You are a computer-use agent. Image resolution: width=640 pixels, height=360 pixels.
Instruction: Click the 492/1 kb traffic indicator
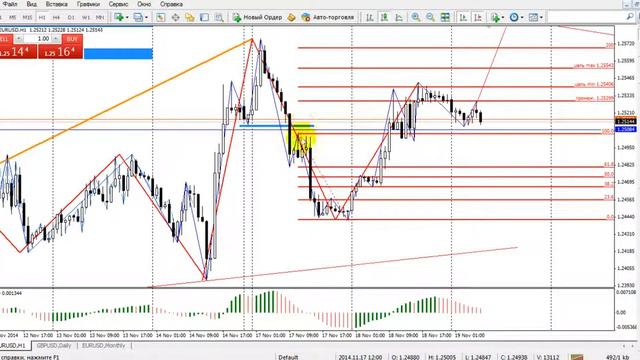click(x=618, y=357)
